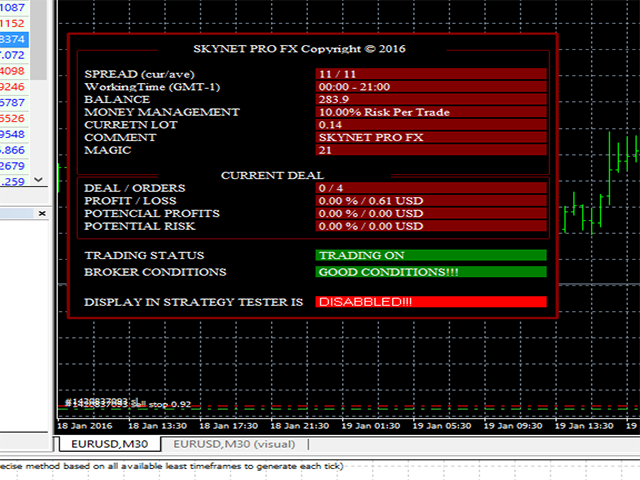Click the BROKER CONDITIONS label
The height and width of the screenshot is (480, 640).
[155, 272]
